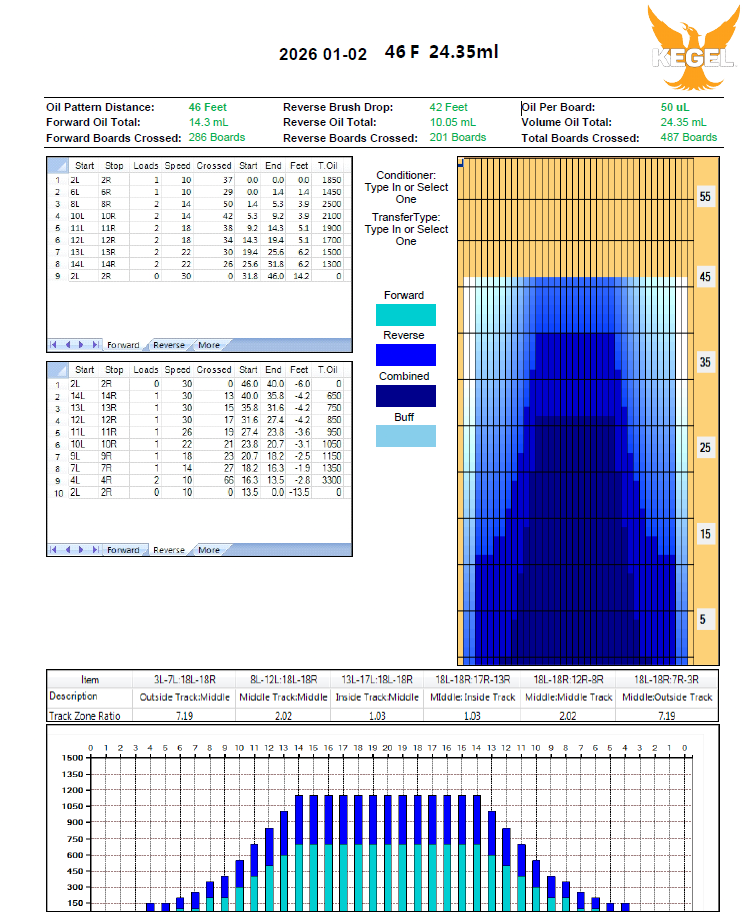Image resolution: width=744 pixels, height=923 pixels.
Task: Click next-sheet arrow in upper table
Action: [x=81, y=345]
